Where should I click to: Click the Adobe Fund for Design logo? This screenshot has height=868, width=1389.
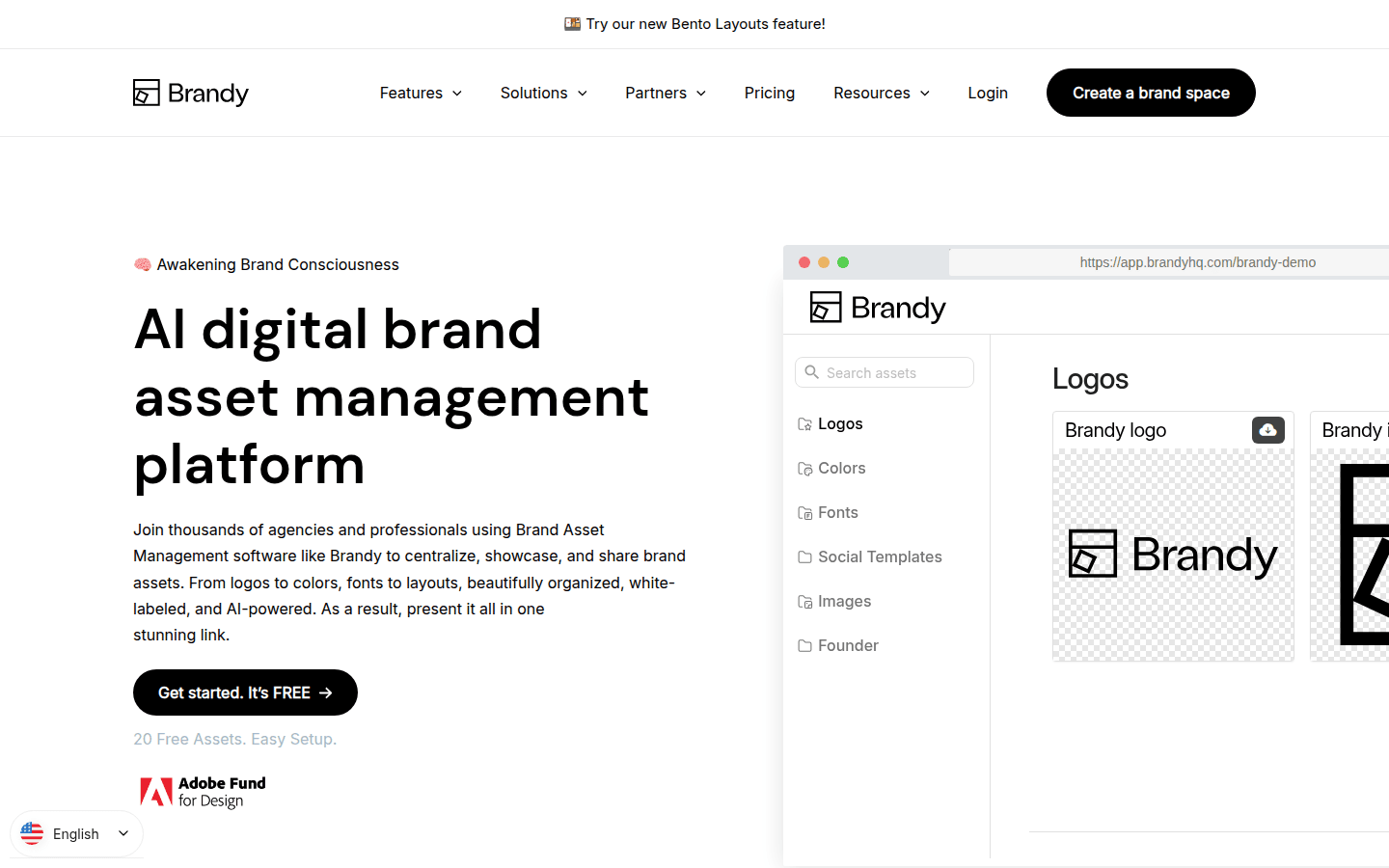click(x=203, y=792)
